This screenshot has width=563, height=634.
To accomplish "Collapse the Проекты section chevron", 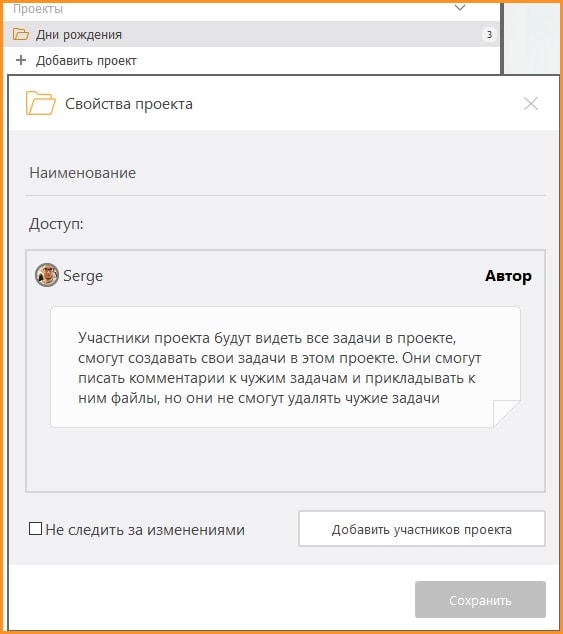I will [460, 8].
